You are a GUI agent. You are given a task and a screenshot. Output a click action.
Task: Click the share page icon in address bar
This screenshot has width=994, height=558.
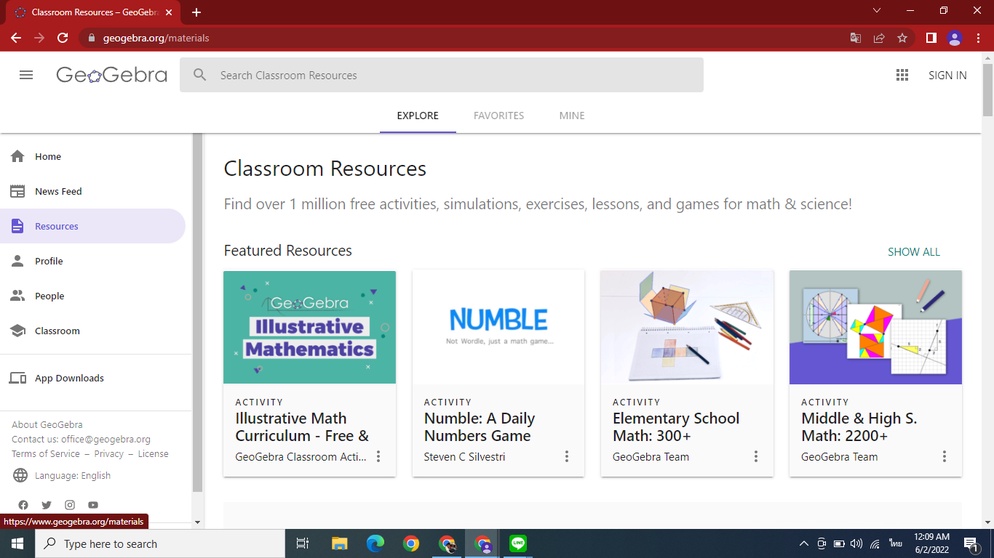[x=879, y=38]
